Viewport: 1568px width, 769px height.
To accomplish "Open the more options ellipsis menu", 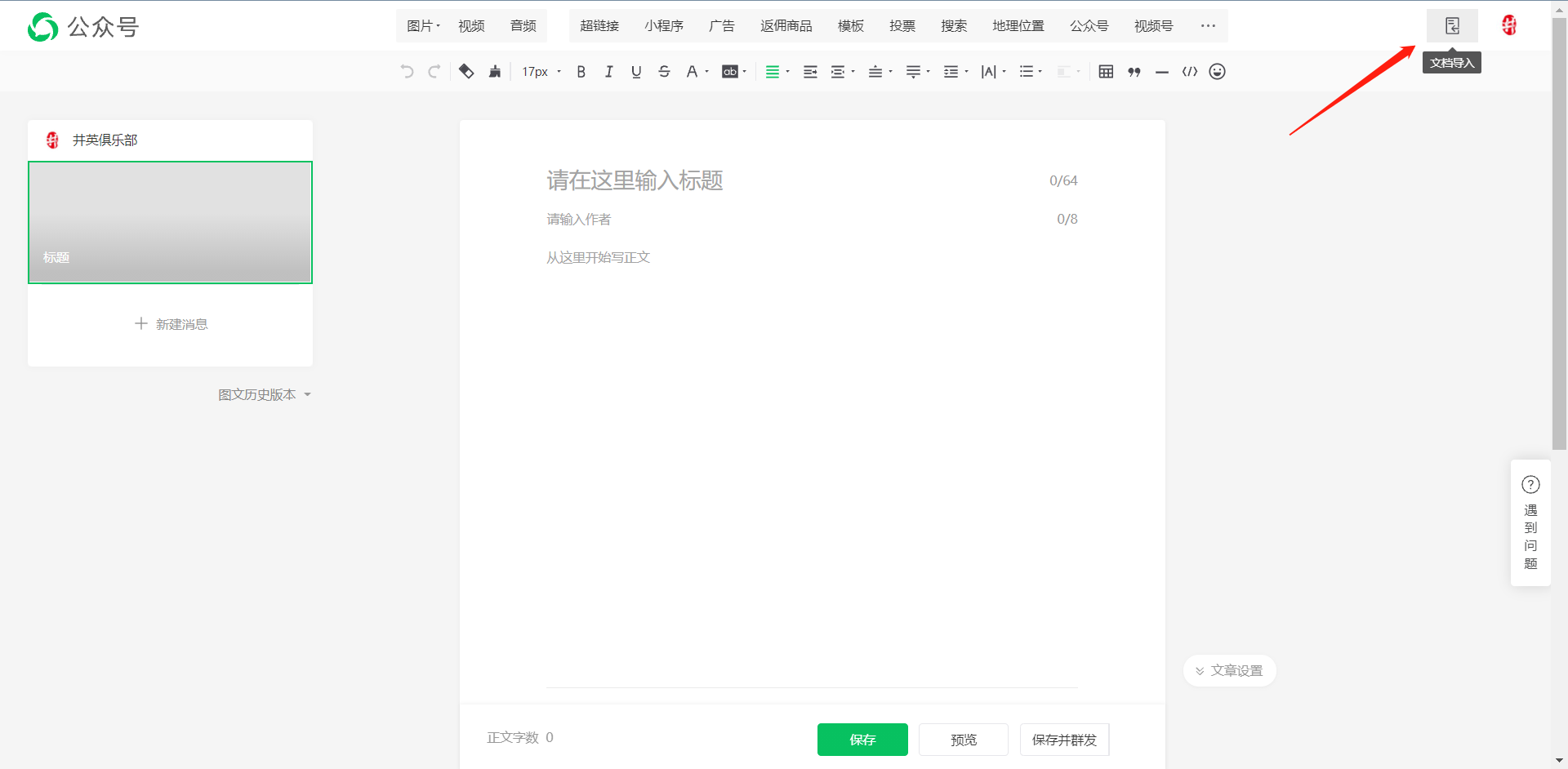I will (1208, 26).
